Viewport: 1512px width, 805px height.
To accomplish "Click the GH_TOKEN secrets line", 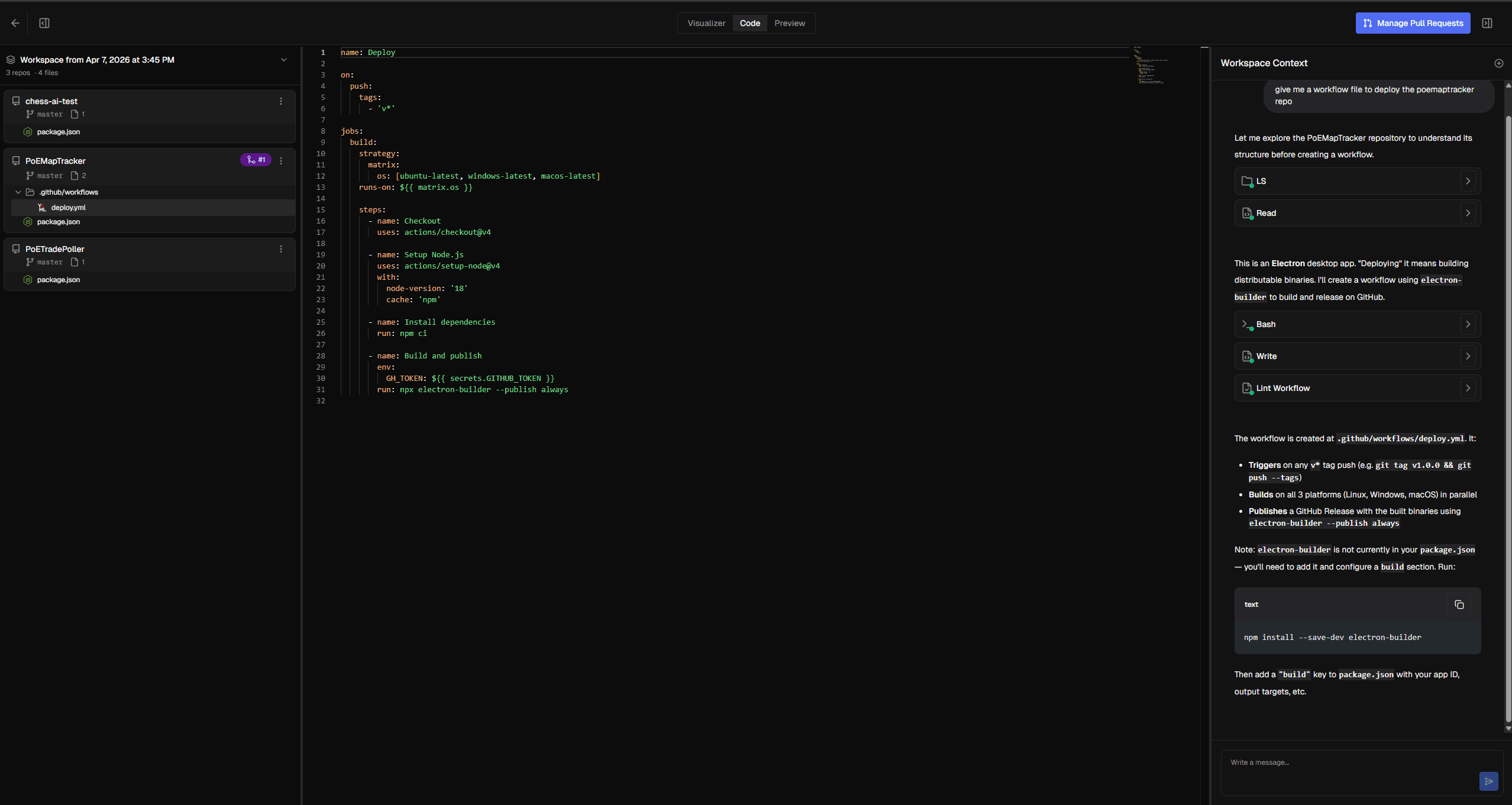I will 470,379.
